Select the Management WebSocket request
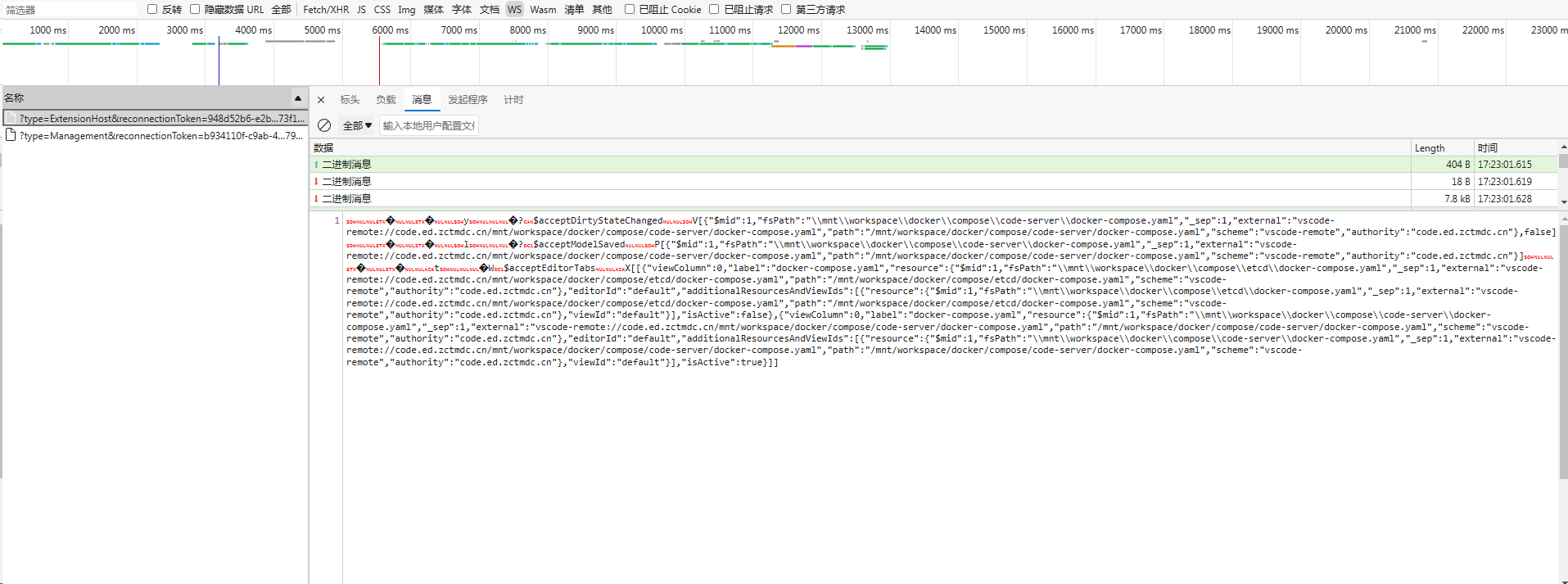1568x584 pixels. (156, 136)
